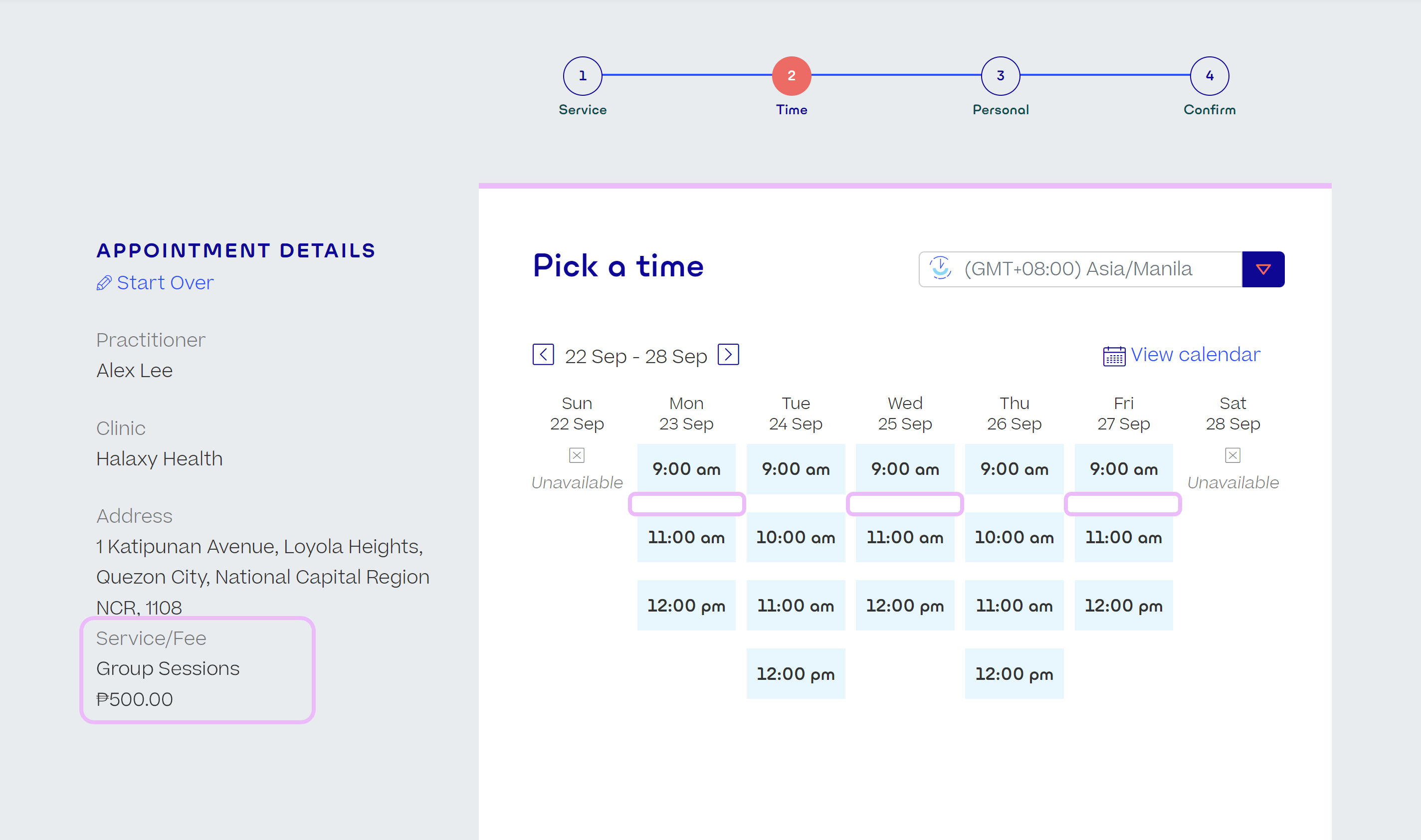Book Wednesday 25 Sep 9:00 am
This screenshot has width=1421, height=840.
click(x=904, y=469)
